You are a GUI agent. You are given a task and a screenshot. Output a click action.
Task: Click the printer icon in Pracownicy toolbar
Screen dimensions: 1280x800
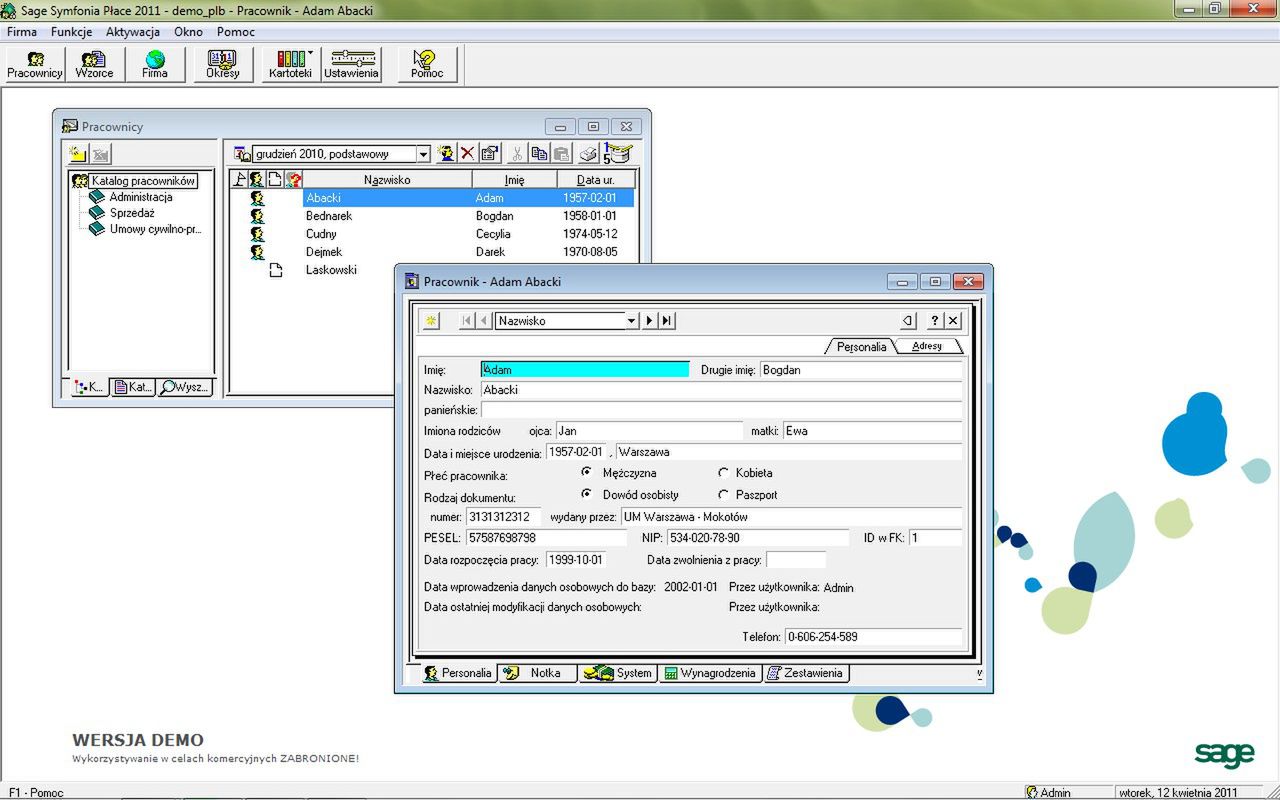pyautogui.click(x=589, y=154)
